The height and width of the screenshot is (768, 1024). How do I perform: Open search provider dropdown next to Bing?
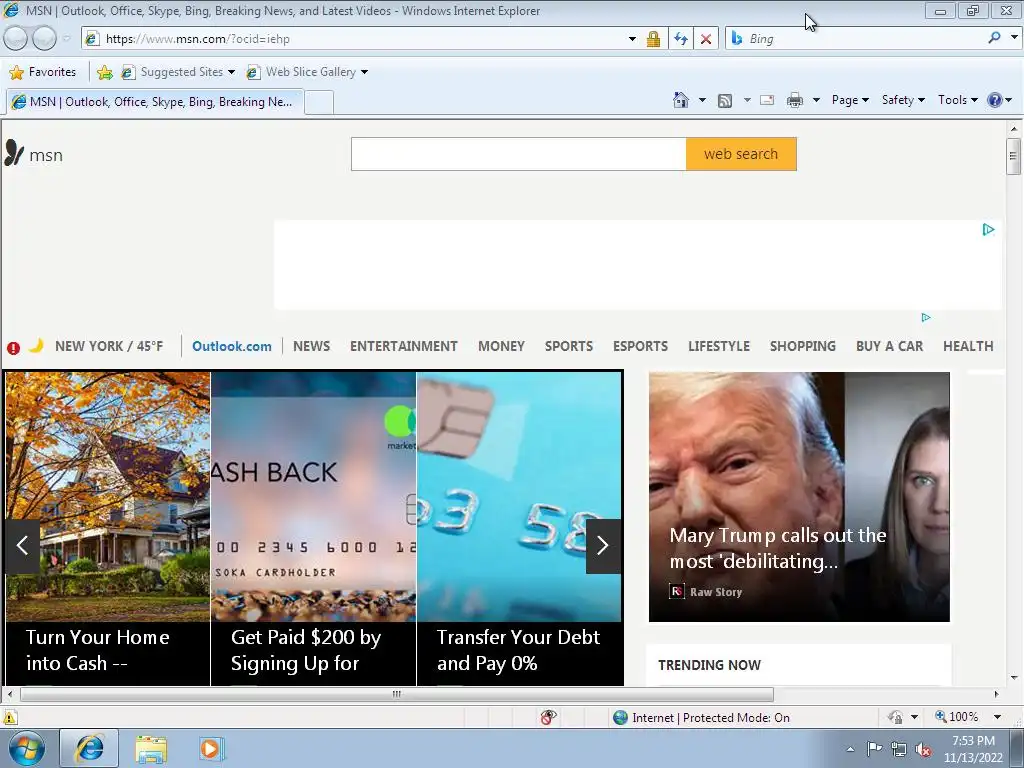point(1014,38)
